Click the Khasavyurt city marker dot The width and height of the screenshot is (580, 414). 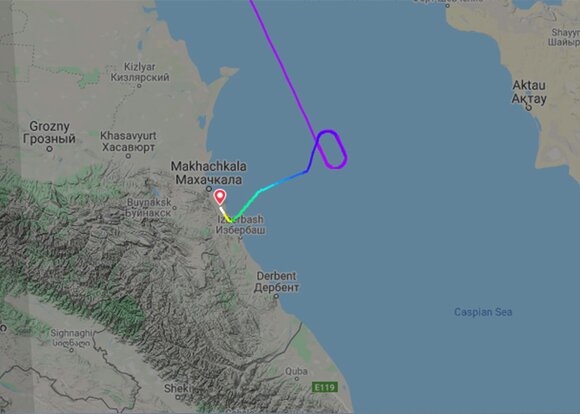tap(128, 156)
